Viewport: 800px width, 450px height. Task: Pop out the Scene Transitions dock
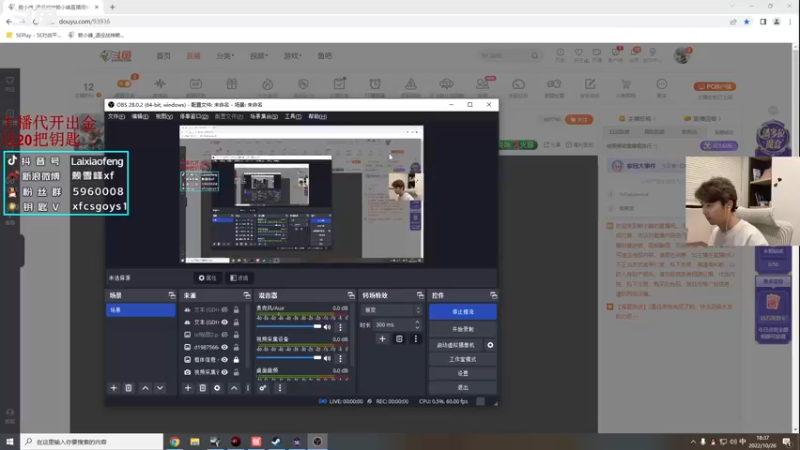tap(420, 295)
